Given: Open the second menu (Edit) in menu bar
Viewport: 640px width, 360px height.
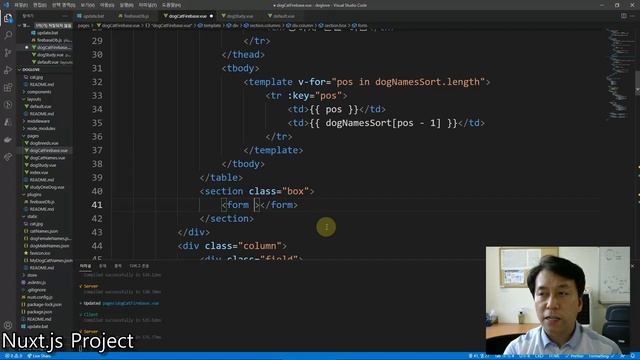Looking at the screenshot, I should pyautogui.click(x=40, y=5).
